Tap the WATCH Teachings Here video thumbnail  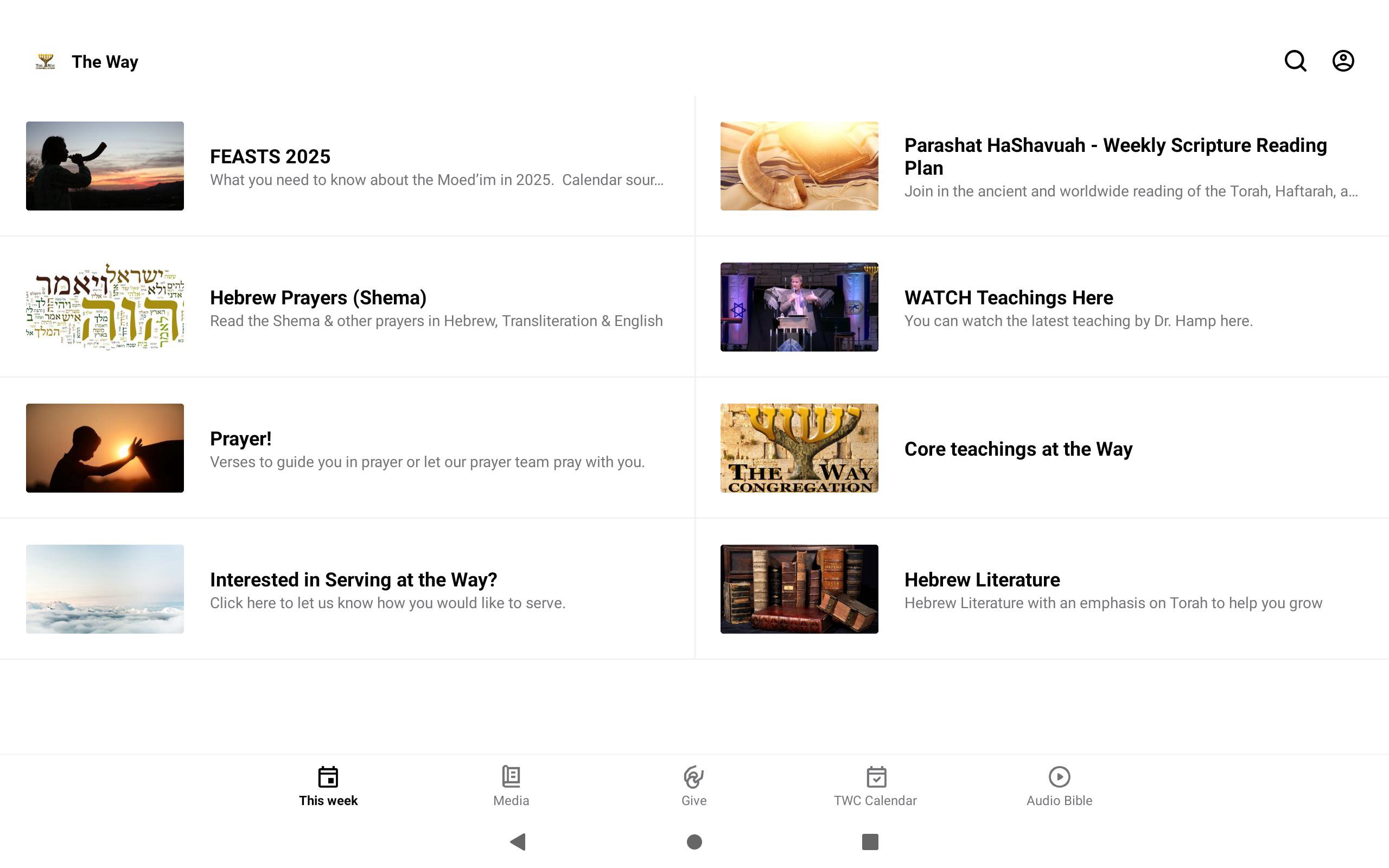(x=799, y=307)
